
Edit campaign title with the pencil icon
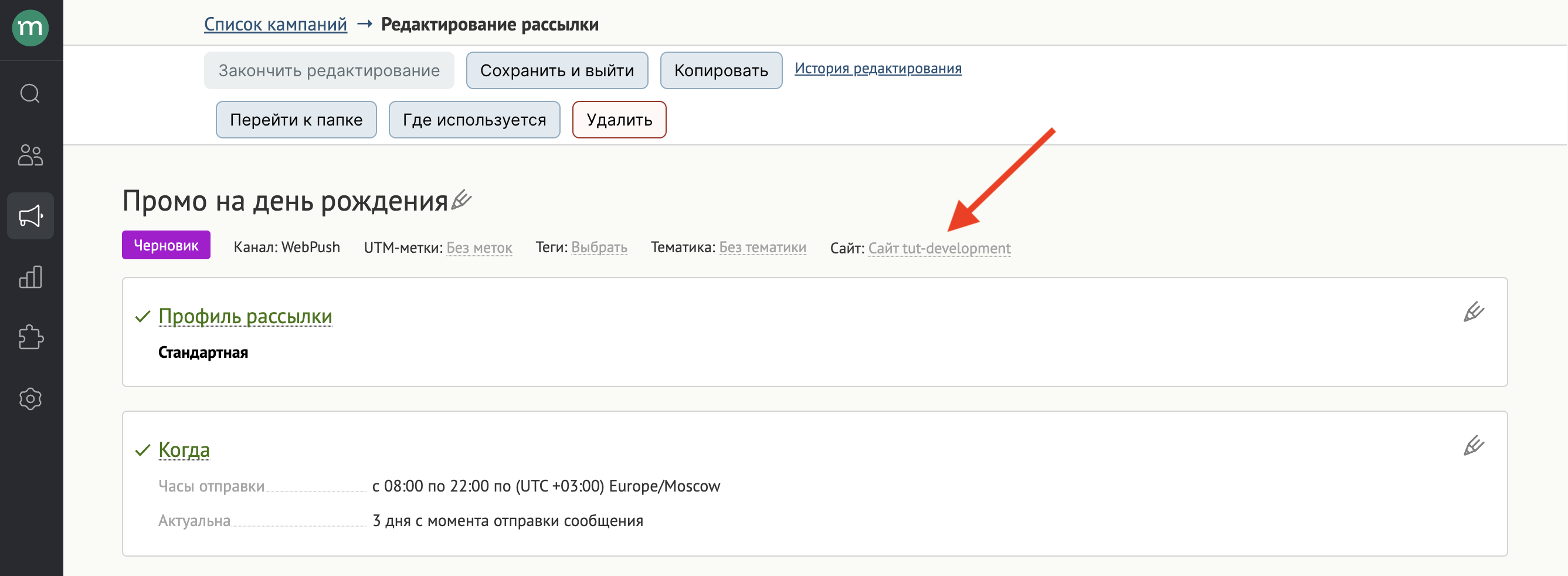tap(461, 199)
